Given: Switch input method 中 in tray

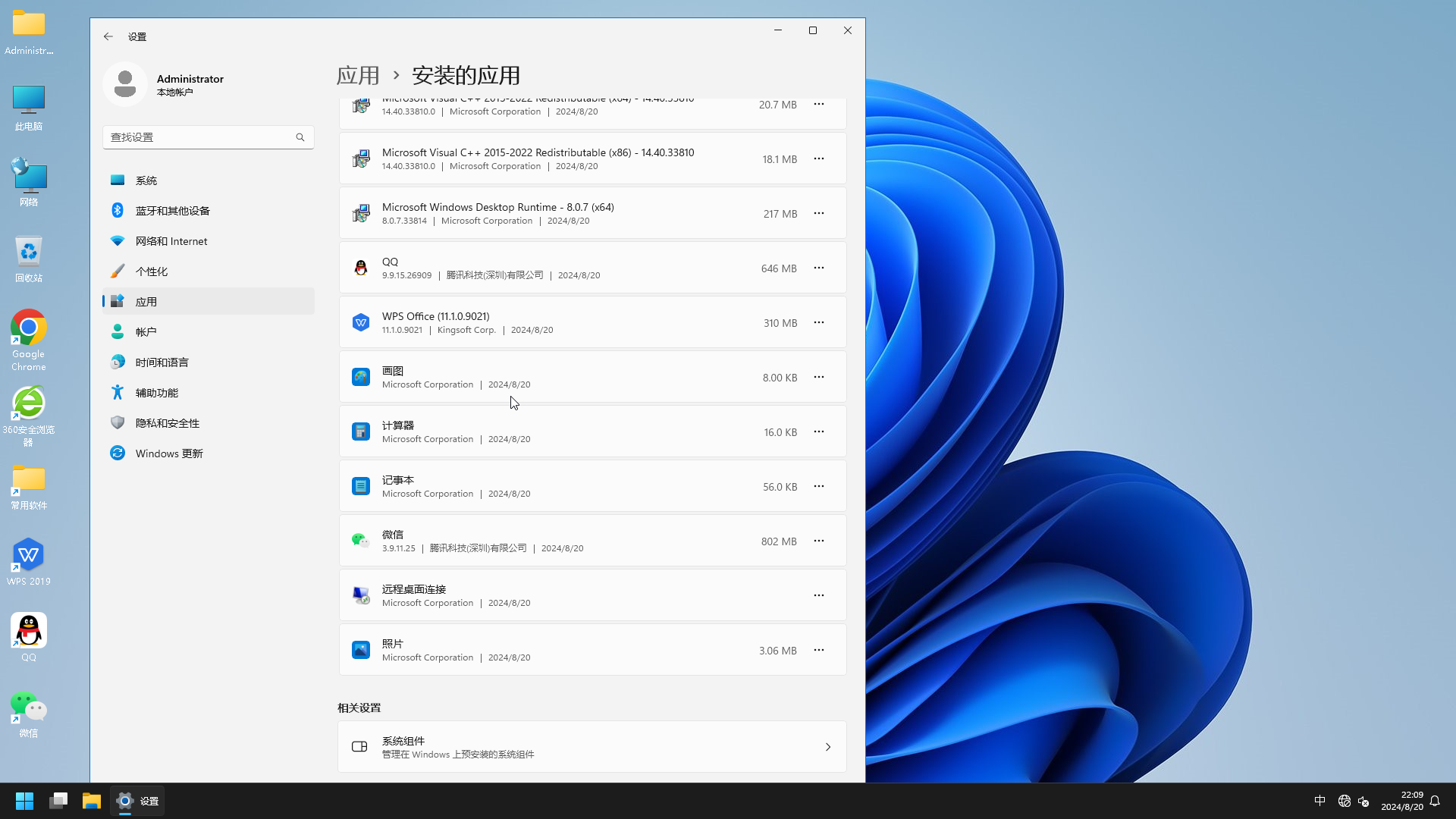Looking at the screenshot, I should tap(1319, 801).
